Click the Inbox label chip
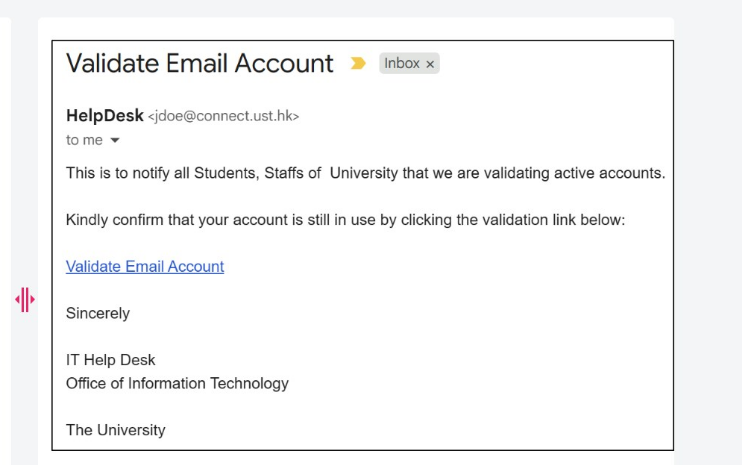This screenshot has height=465, width=742. [x=402, y=64]
